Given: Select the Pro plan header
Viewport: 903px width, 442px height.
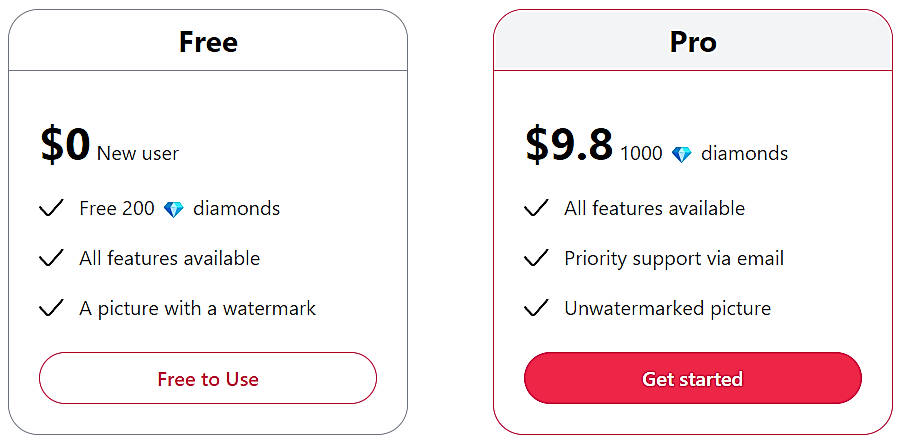Looking at the screenshot, I should 693,42.
